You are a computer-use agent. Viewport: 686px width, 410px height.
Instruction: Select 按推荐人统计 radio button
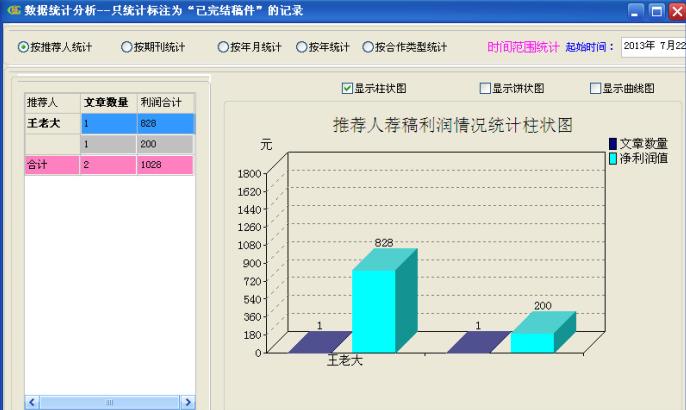tap(23, 47)
